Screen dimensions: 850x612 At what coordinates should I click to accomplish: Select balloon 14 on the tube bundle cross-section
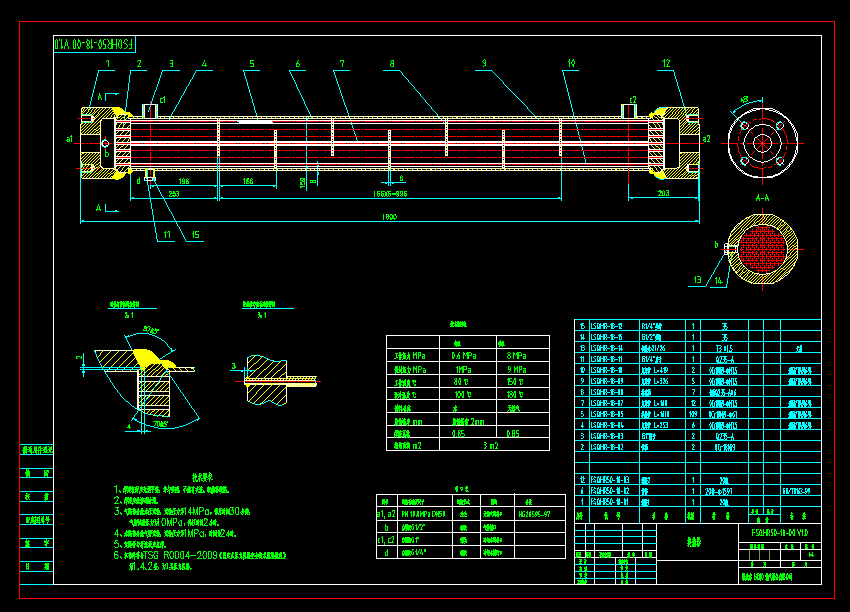pos(718,280)
